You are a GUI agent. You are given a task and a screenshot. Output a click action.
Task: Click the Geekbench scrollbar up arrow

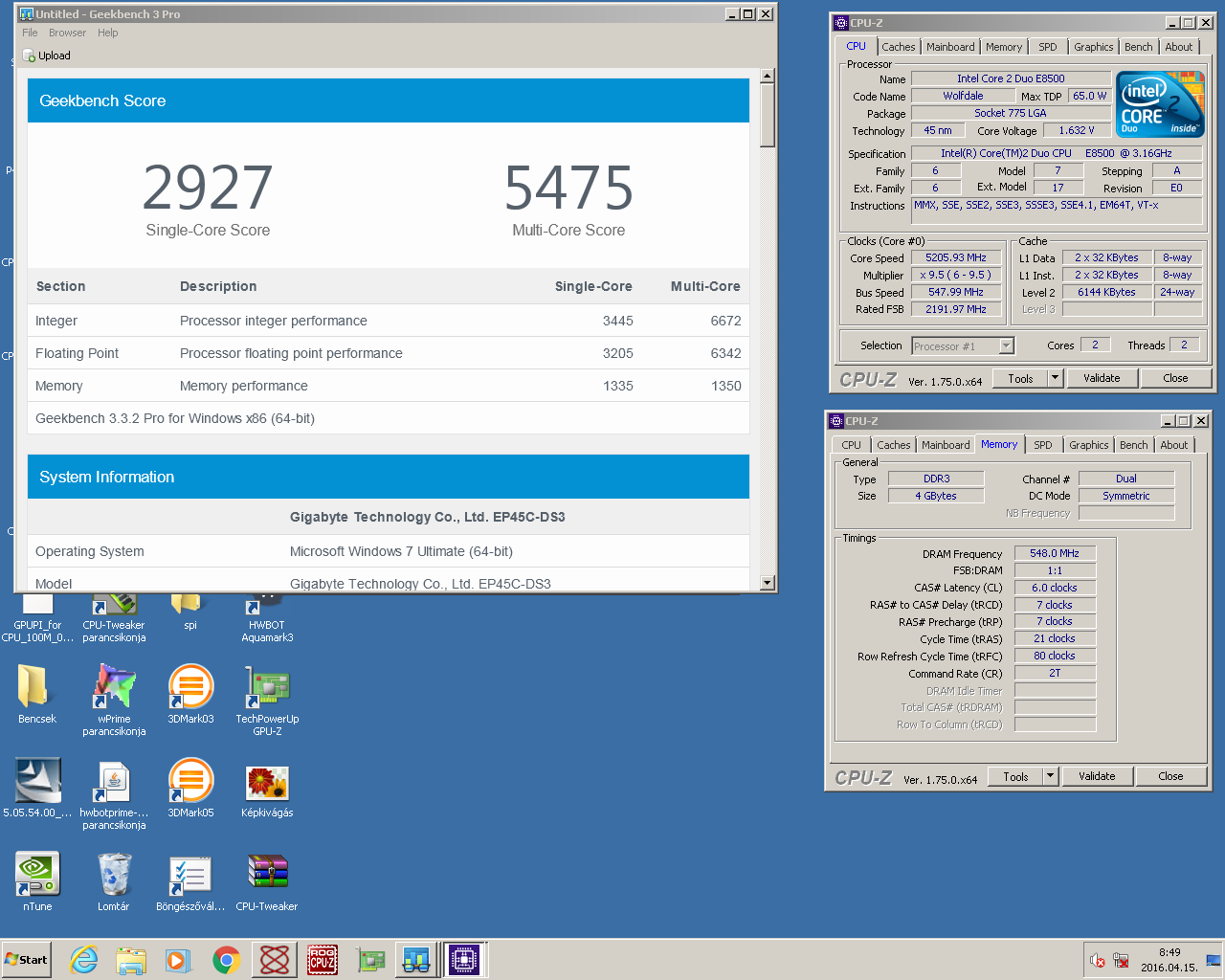tap(767, 76)
